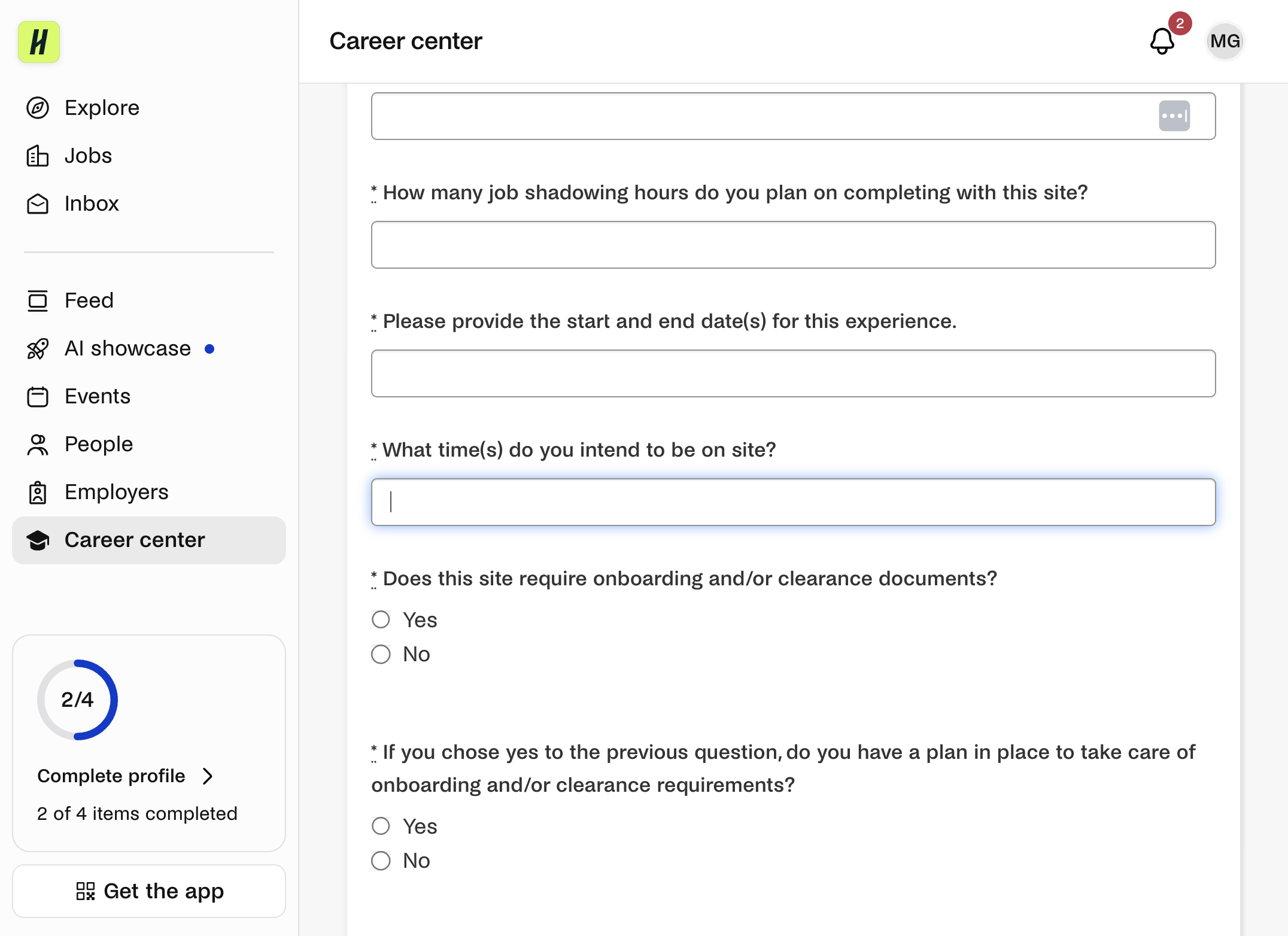Click the Get the app button

pos(149,891)
